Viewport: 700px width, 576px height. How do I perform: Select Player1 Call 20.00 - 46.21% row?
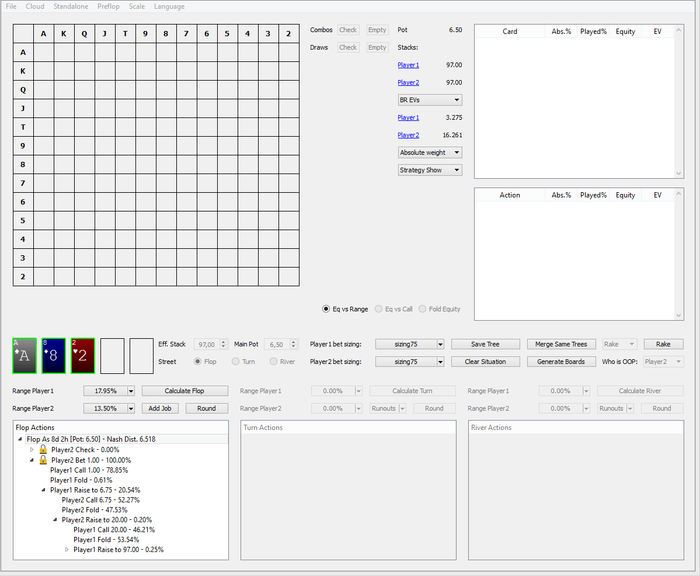pos(114,530)
